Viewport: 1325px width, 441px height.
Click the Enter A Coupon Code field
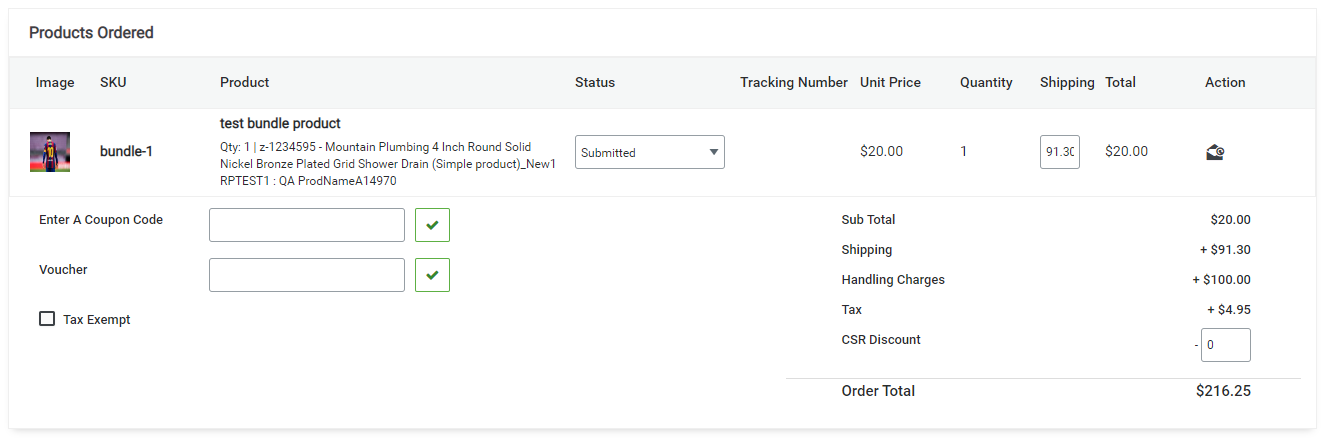click(x=307, y=225)
